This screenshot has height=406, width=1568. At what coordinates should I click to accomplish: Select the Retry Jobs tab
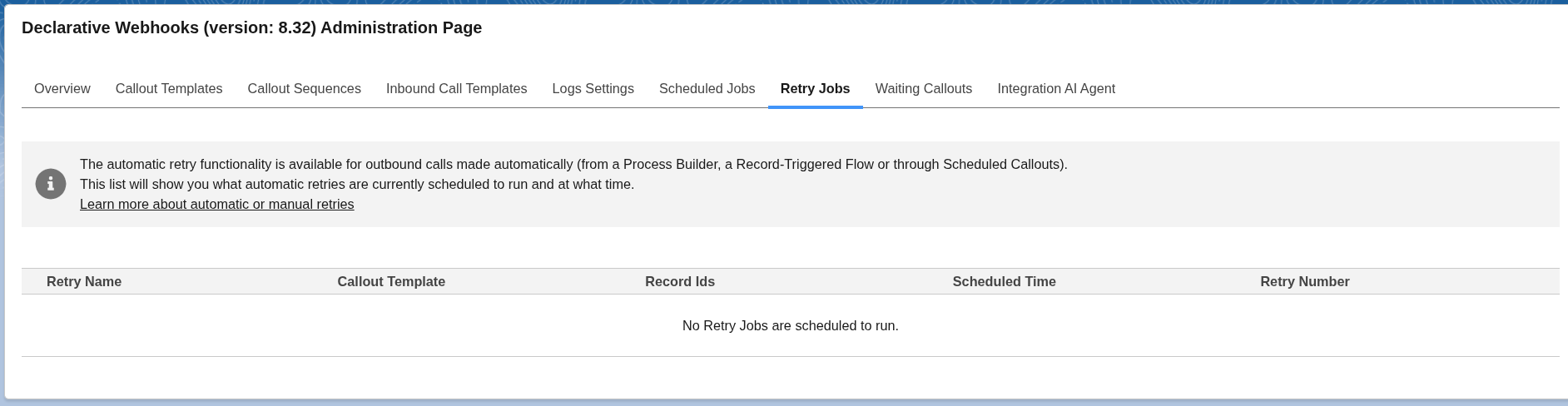816,89
